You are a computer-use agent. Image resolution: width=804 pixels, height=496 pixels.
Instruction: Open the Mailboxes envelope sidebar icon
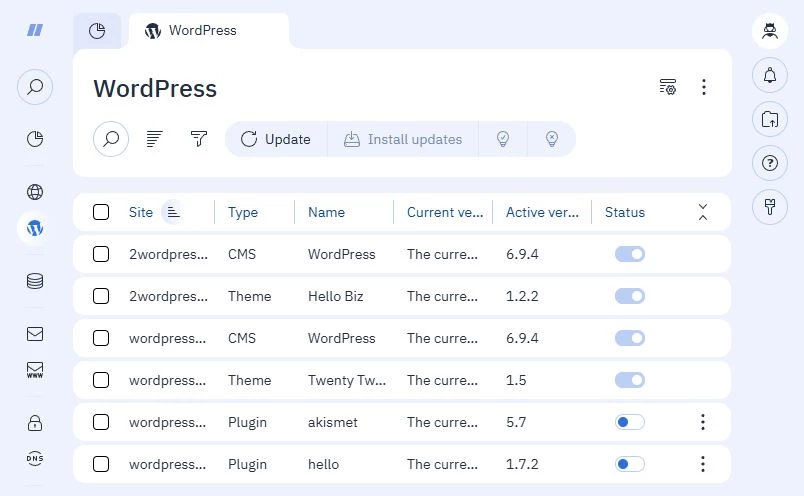(35, 334)
